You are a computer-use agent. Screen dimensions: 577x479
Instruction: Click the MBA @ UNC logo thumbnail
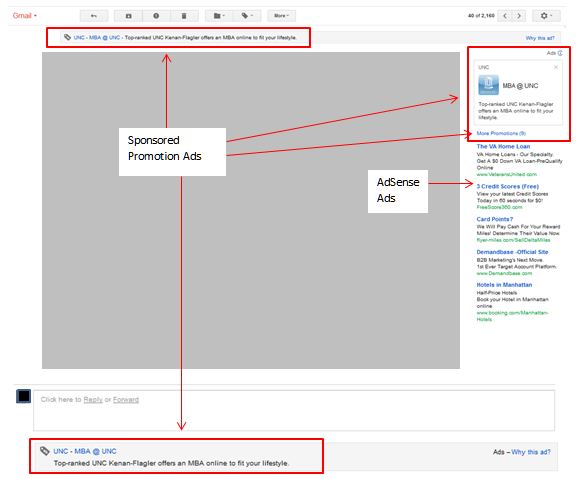pos(488,85)
